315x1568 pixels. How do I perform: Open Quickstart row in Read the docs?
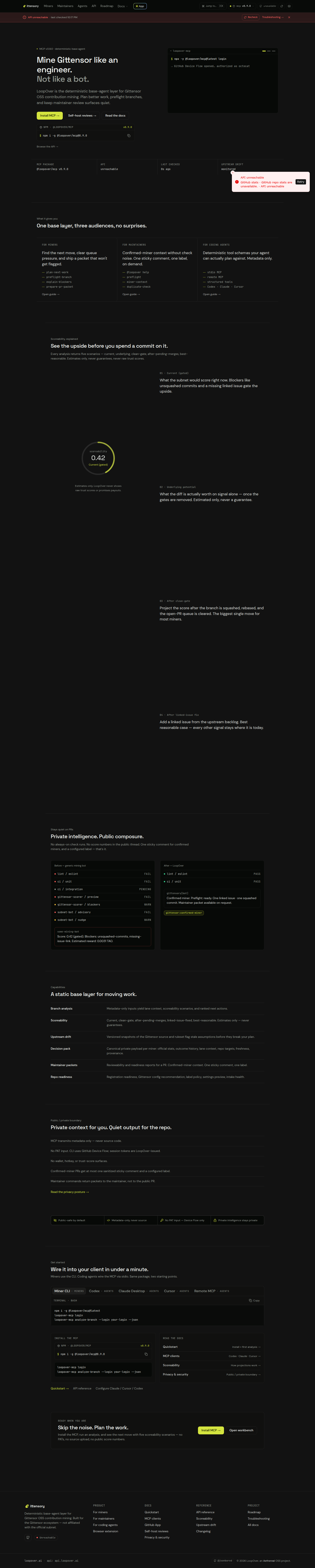tap(212, 1347)
